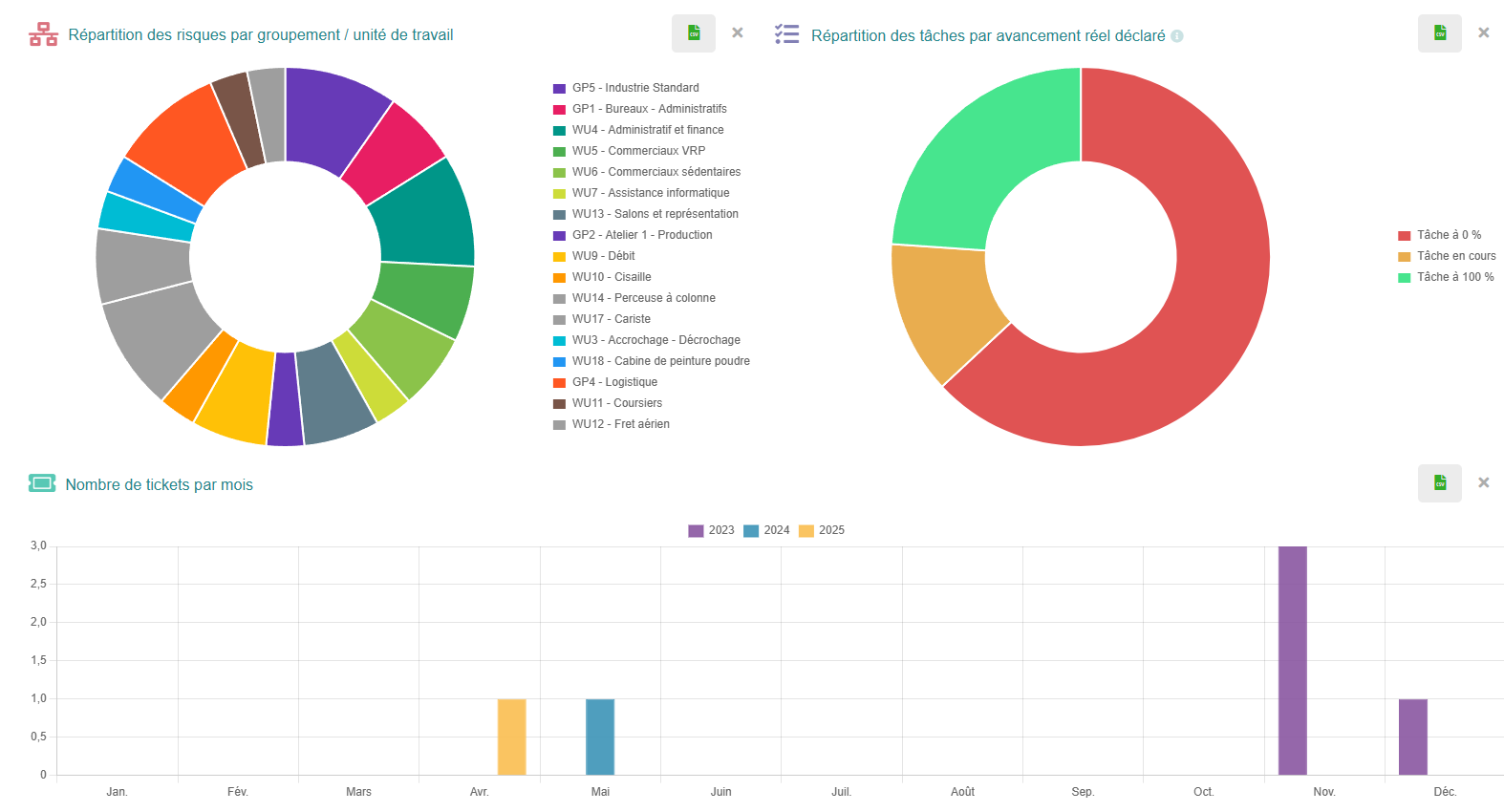The width and height of the screenshot is (1504, 812).
Task: Toggle the 2025 series in tickets legend
Action: (822, 530)
